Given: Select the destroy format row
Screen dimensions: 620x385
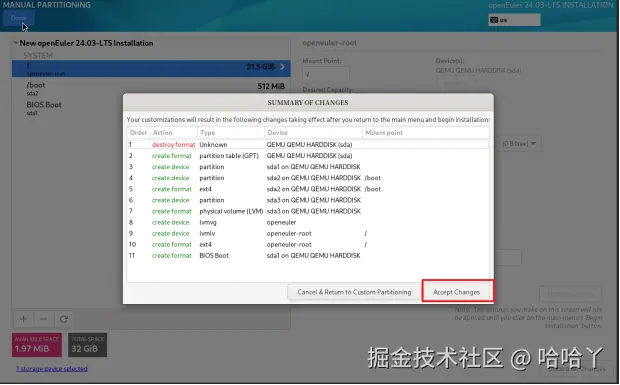Looking at the screenshot, I should [x=308, y=145].
